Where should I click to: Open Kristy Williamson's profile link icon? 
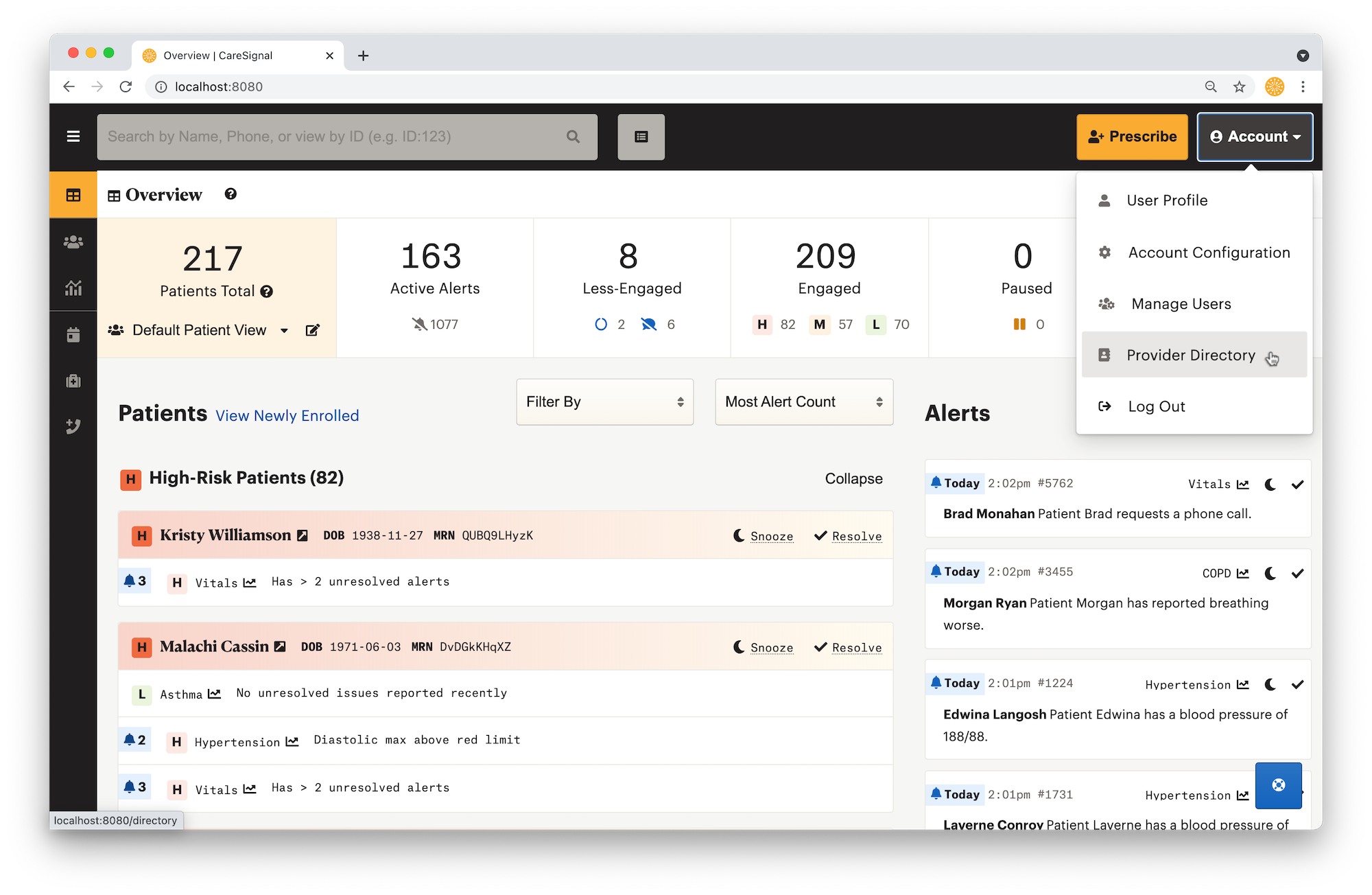tap(303, 535)
